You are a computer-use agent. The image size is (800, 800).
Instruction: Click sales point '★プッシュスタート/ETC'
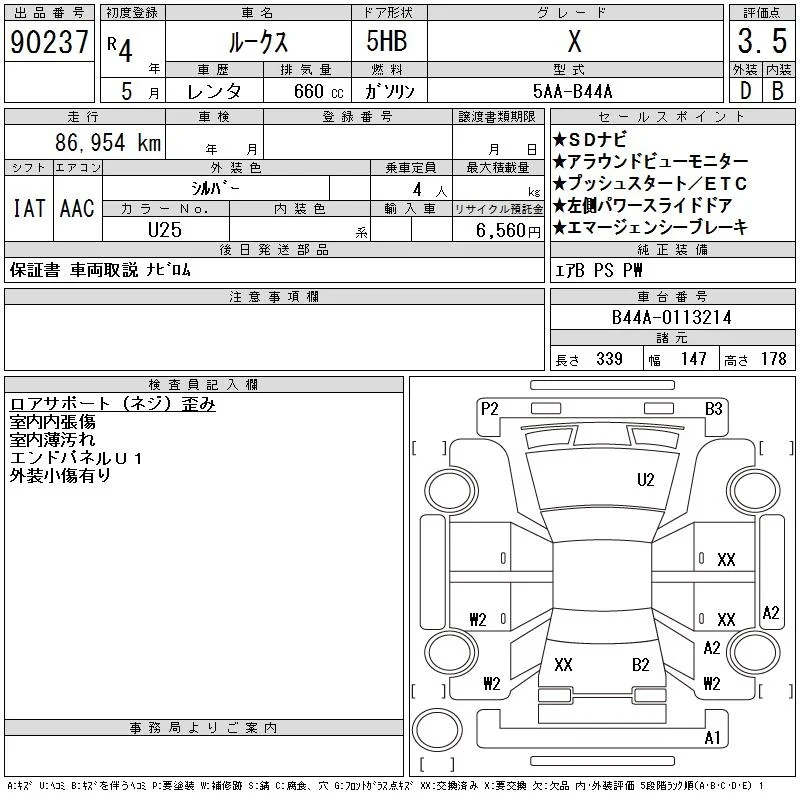coord(650,183)
